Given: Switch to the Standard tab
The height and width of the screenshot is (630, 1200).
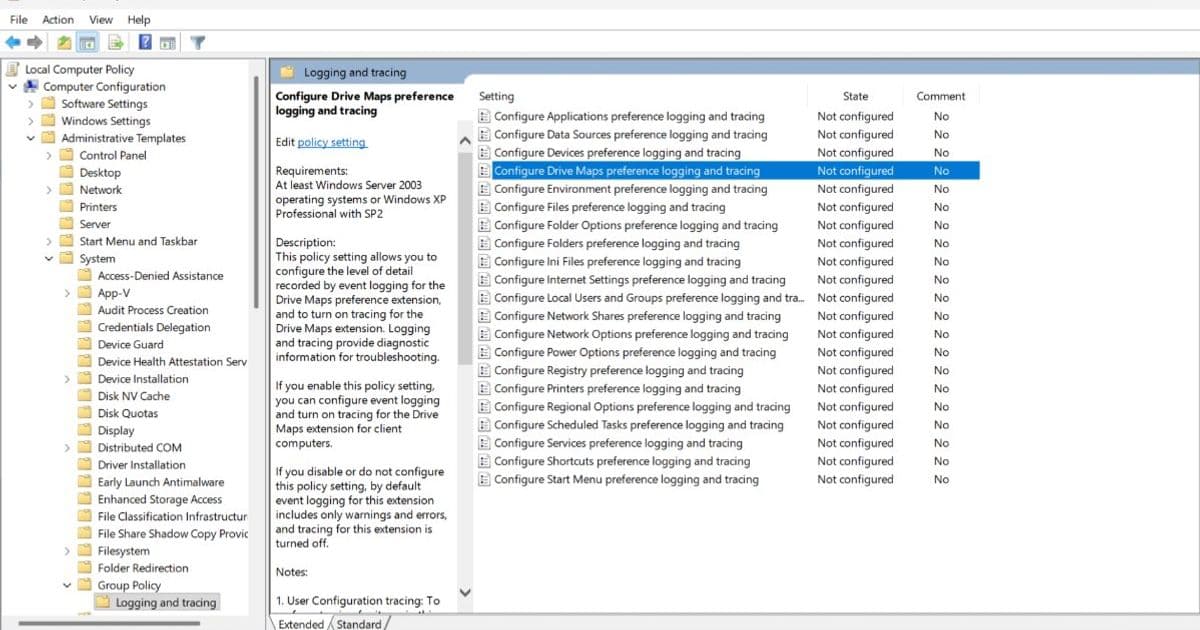Looking at the screenshot, I should (x=358, y=623).
